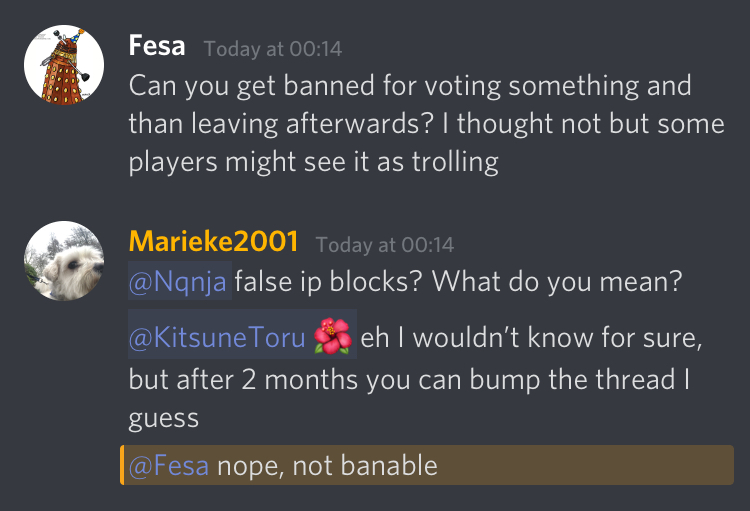Click the text "nope, not banable"

[327, 466]
